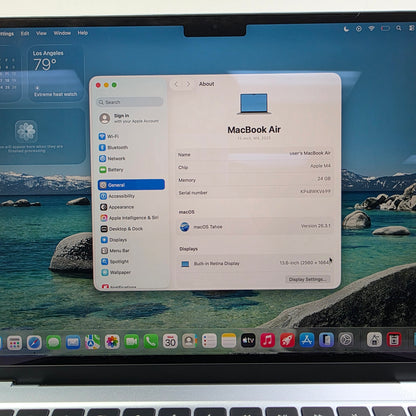Click the Serial number row
Viewport: 416px width, 416px height.
click(254, 192)
